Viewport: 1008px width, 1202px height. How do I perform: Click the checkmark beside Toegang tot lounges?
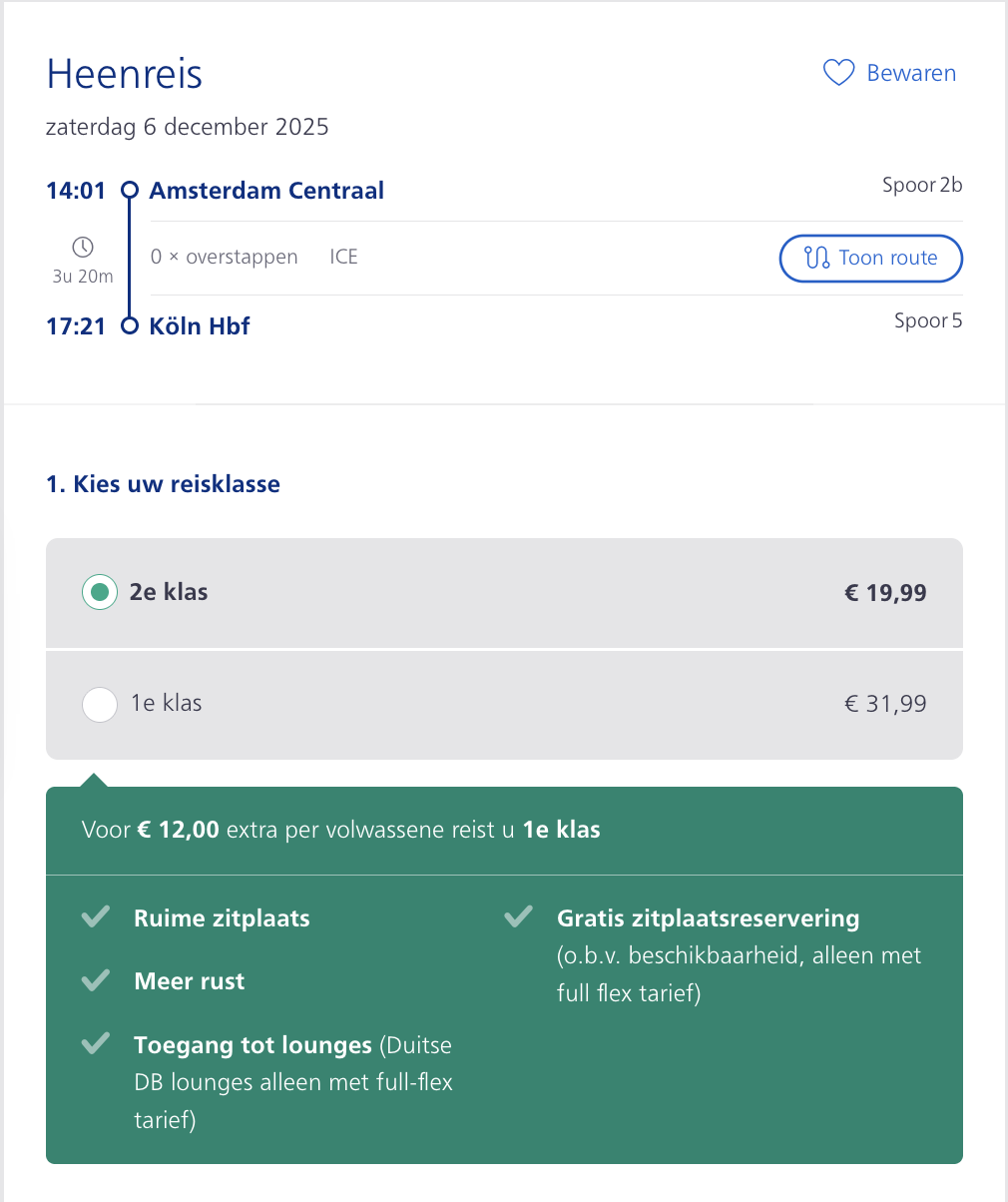pyautogui.click(x=96, y=1042)
